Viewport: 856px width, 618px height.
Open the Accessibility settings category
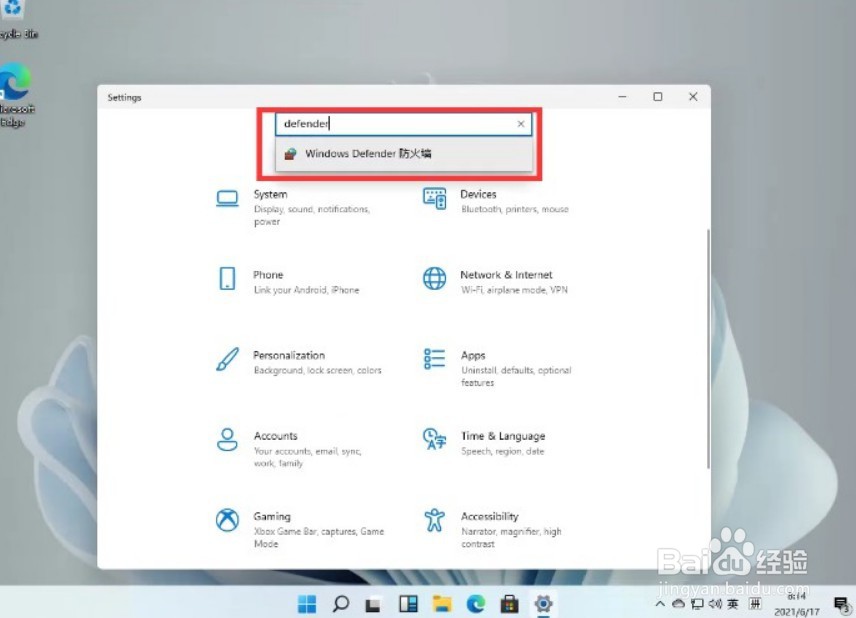[x=492, y=529]
